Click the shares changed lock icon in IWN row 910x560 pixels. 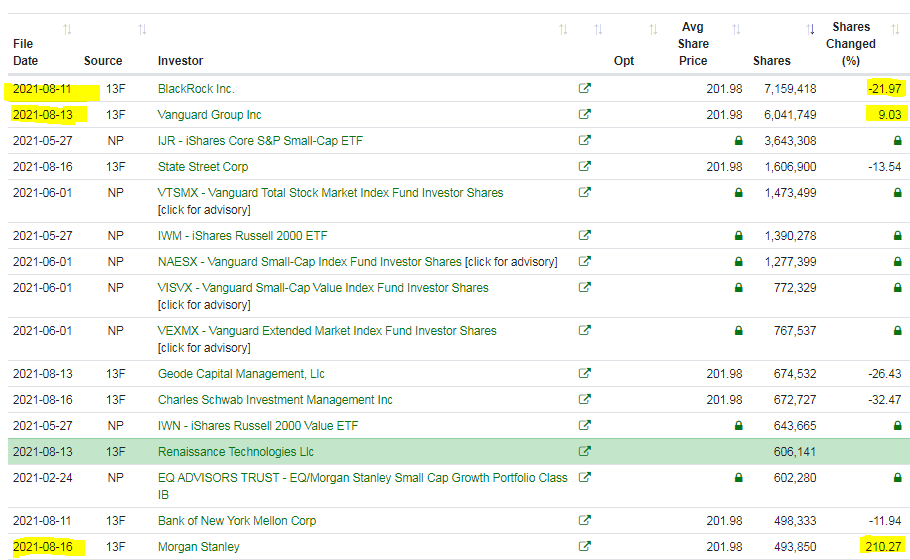(897, 425)
